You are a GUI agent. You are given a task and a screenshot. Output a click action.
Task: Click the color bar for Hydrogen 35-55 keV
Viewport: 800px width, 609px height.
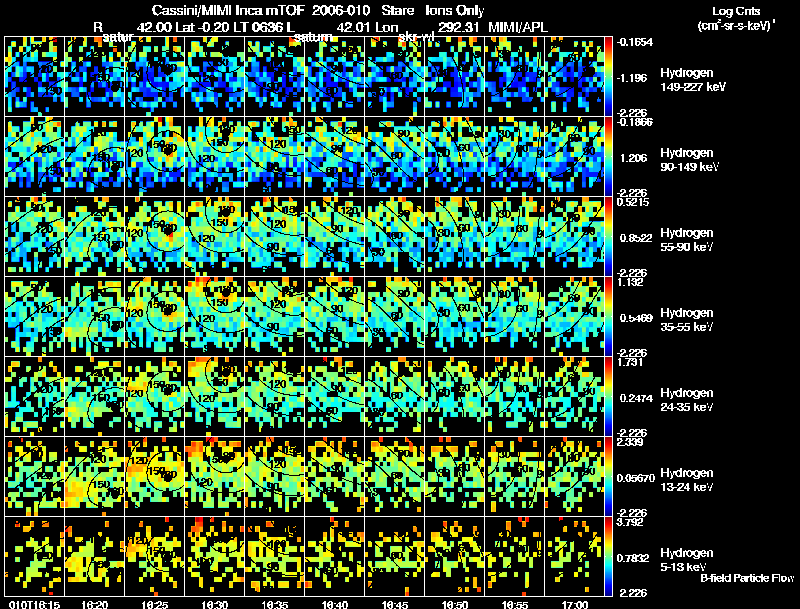608,317
